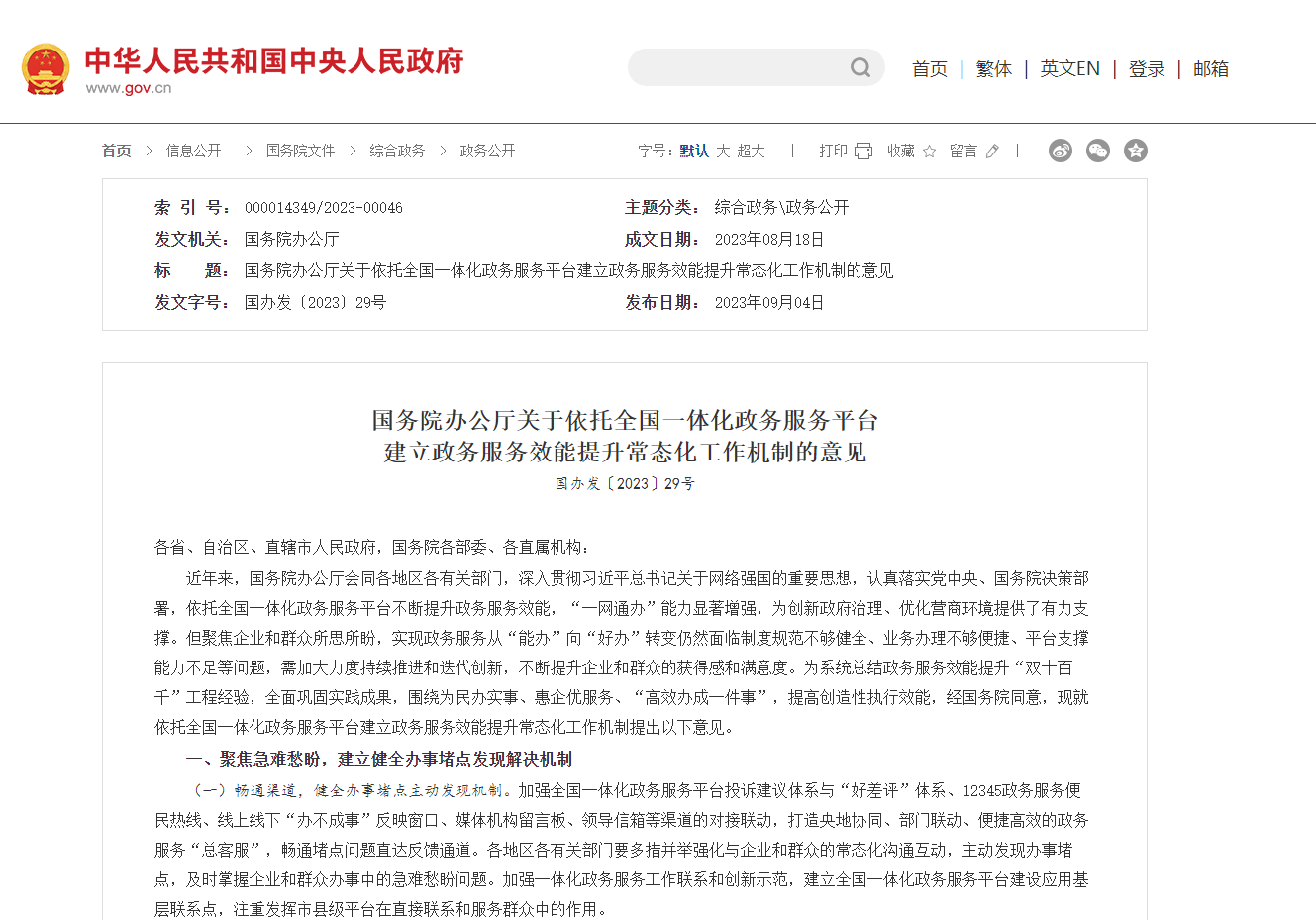Set font size to 默认
The width and height of the screenshot is (1316, 920).
point(694,151)
